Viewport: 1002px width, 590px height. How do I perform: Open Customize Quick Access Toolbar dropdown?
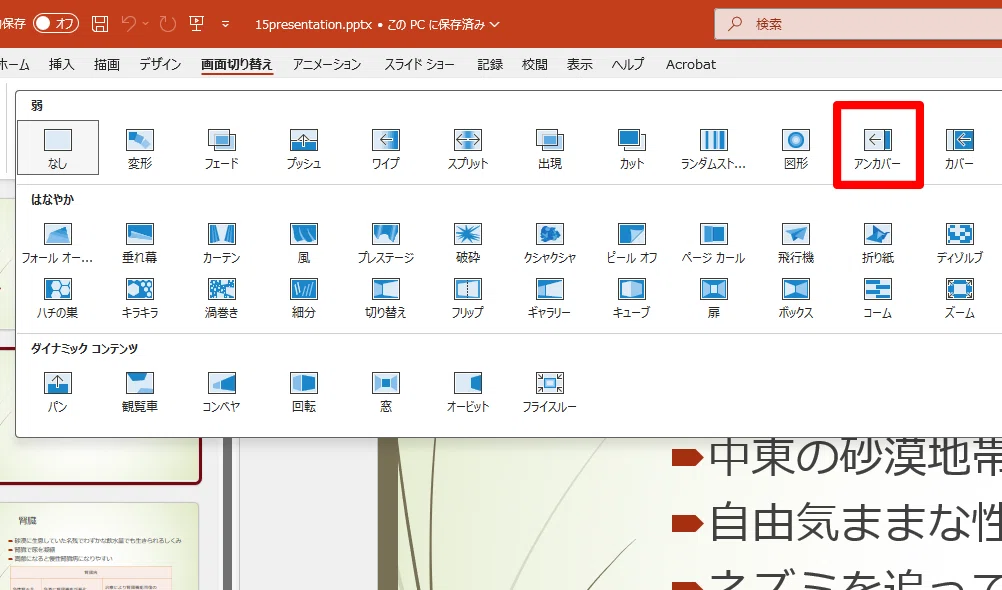(x=225, y=24)
